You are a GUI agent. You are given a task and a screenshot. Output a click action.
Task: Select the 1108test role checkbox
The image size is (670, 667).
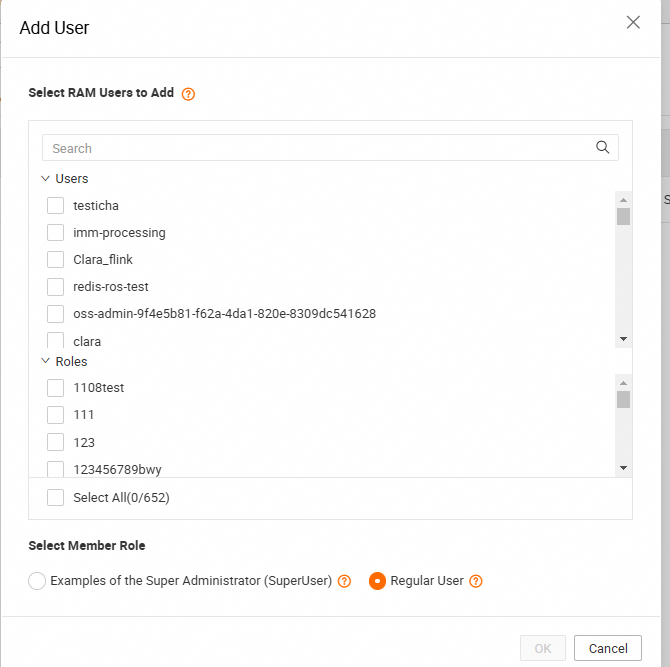click(56, 388)
